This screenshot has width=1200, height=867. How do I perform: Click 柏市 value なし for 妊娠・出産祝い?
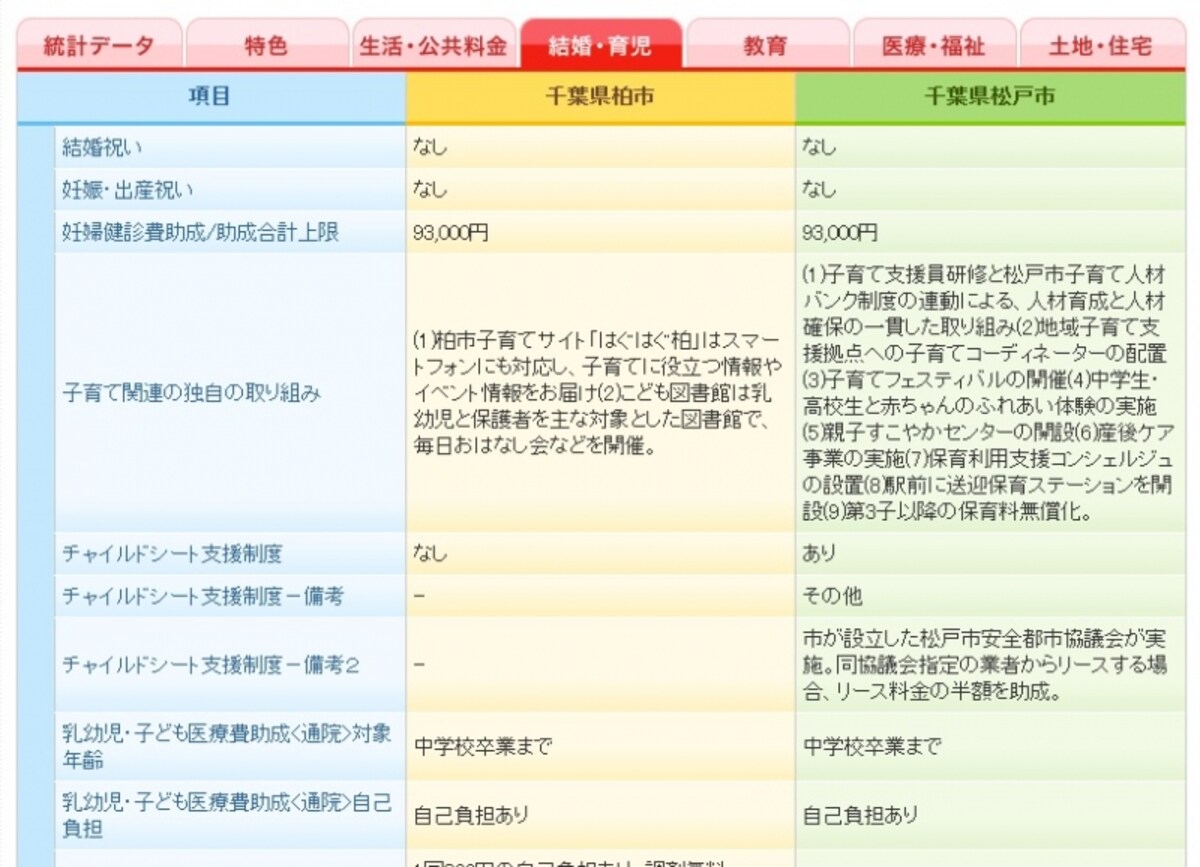coord(430,190)
